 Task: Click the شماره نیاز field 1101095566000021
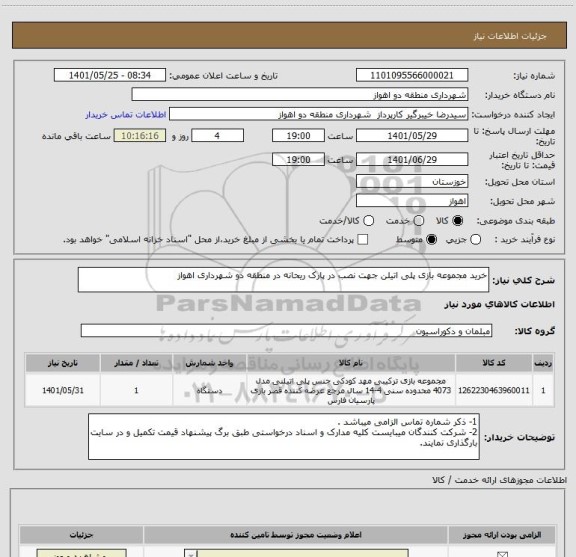coord(412,75)
